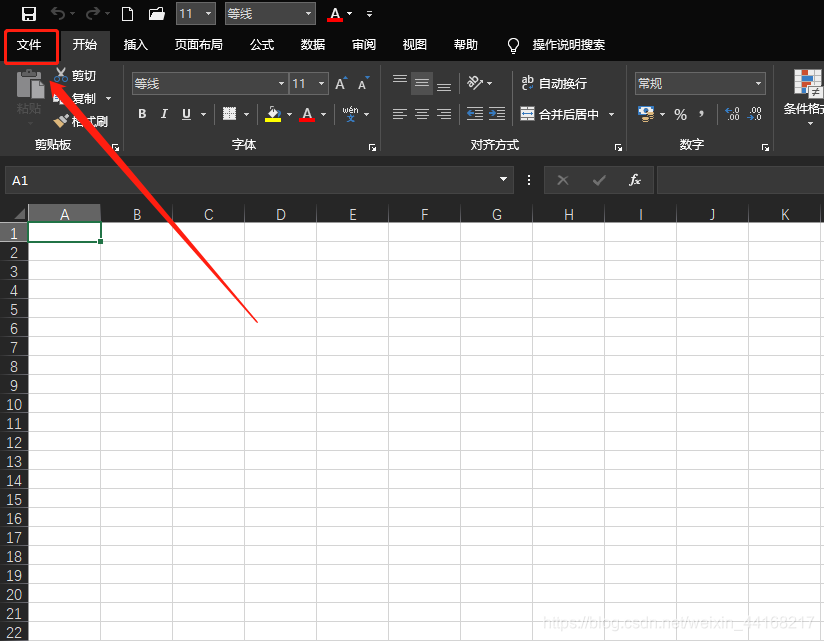Create new blank workbook icon
The image size is (824, 641).
[127, 14]
